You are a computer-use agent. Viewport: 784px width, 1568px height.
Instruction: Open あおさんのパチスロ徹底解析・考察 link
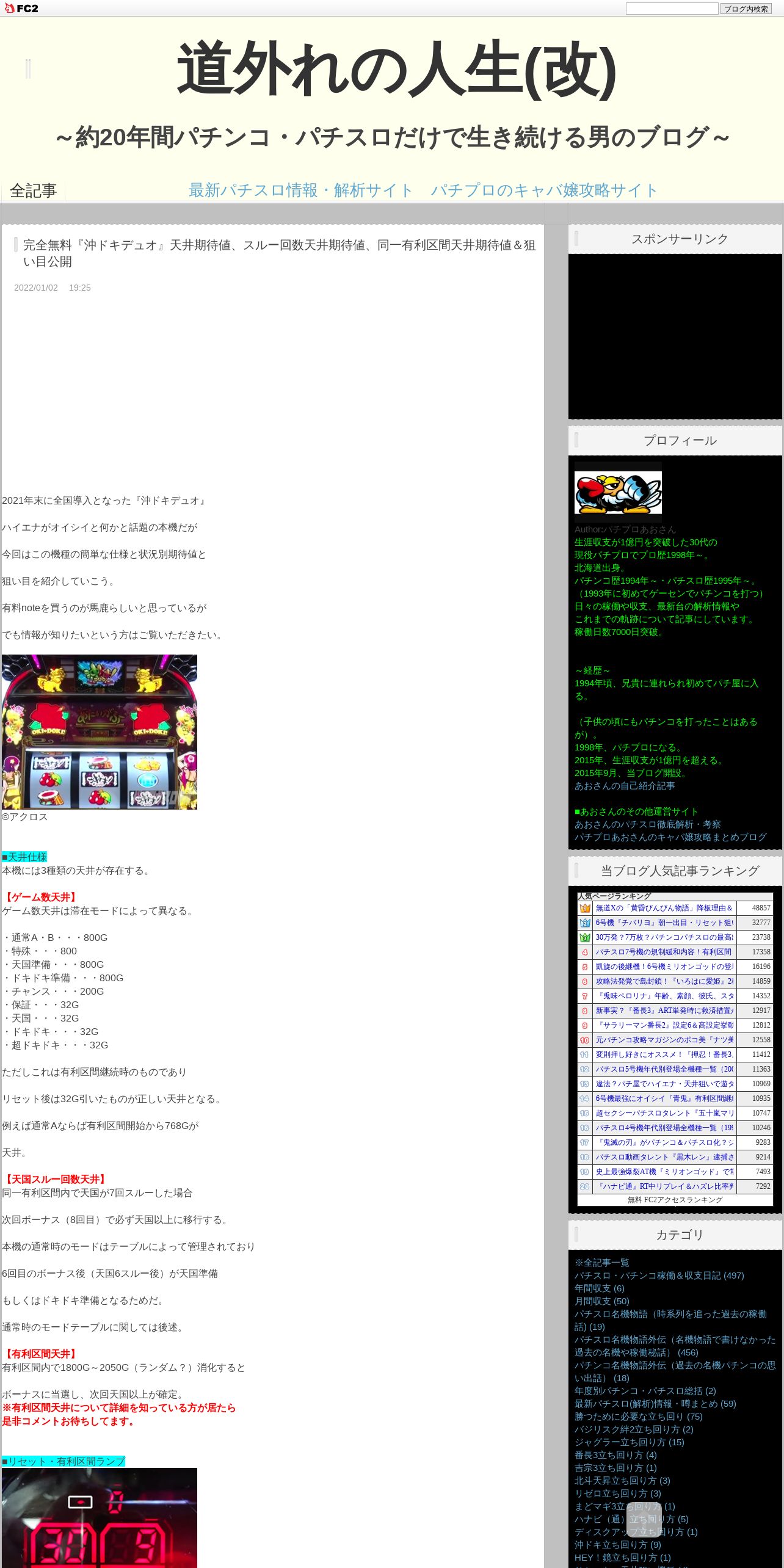point(647,824)
